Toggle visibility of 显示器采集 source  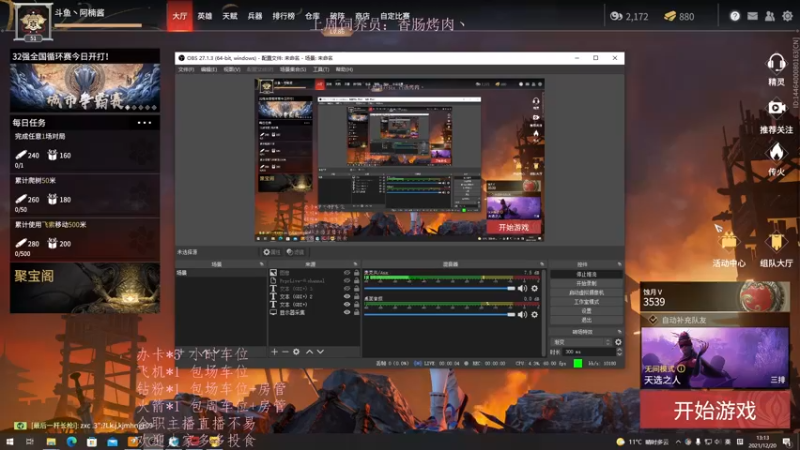pos(347,312)
